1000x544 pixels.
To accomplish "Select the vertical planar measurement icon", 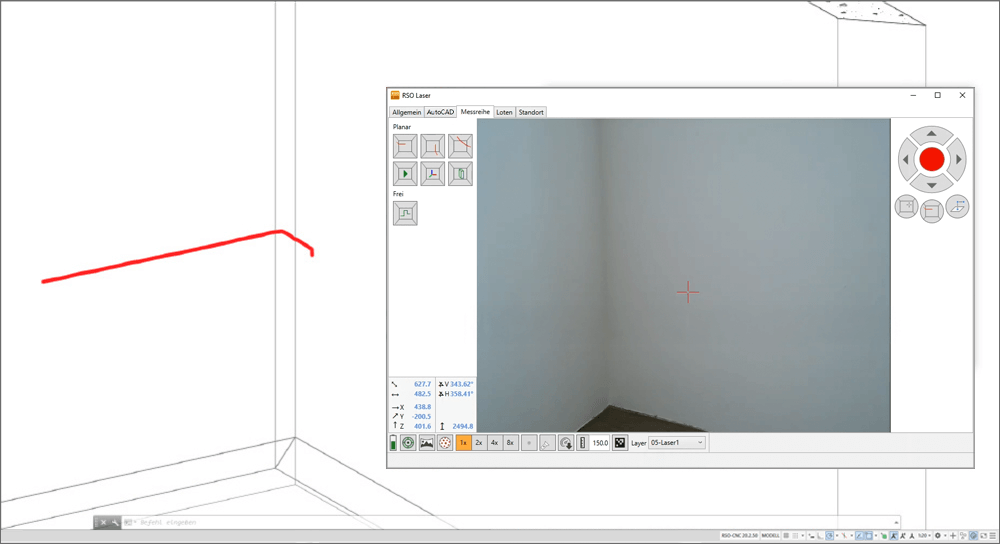I will (x=432, y=146).
